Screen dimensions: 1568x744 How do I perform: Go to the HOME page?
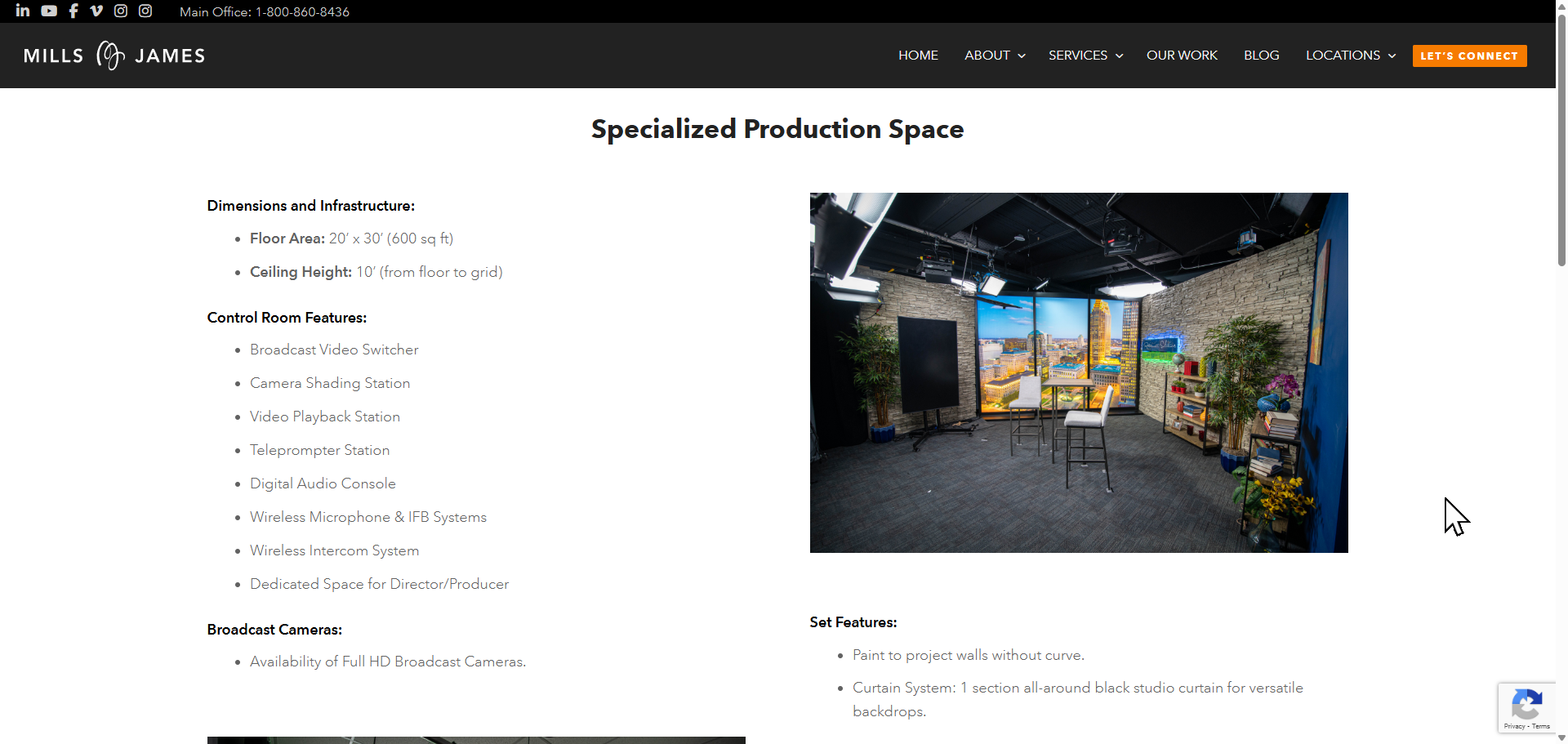coord(918,56)
